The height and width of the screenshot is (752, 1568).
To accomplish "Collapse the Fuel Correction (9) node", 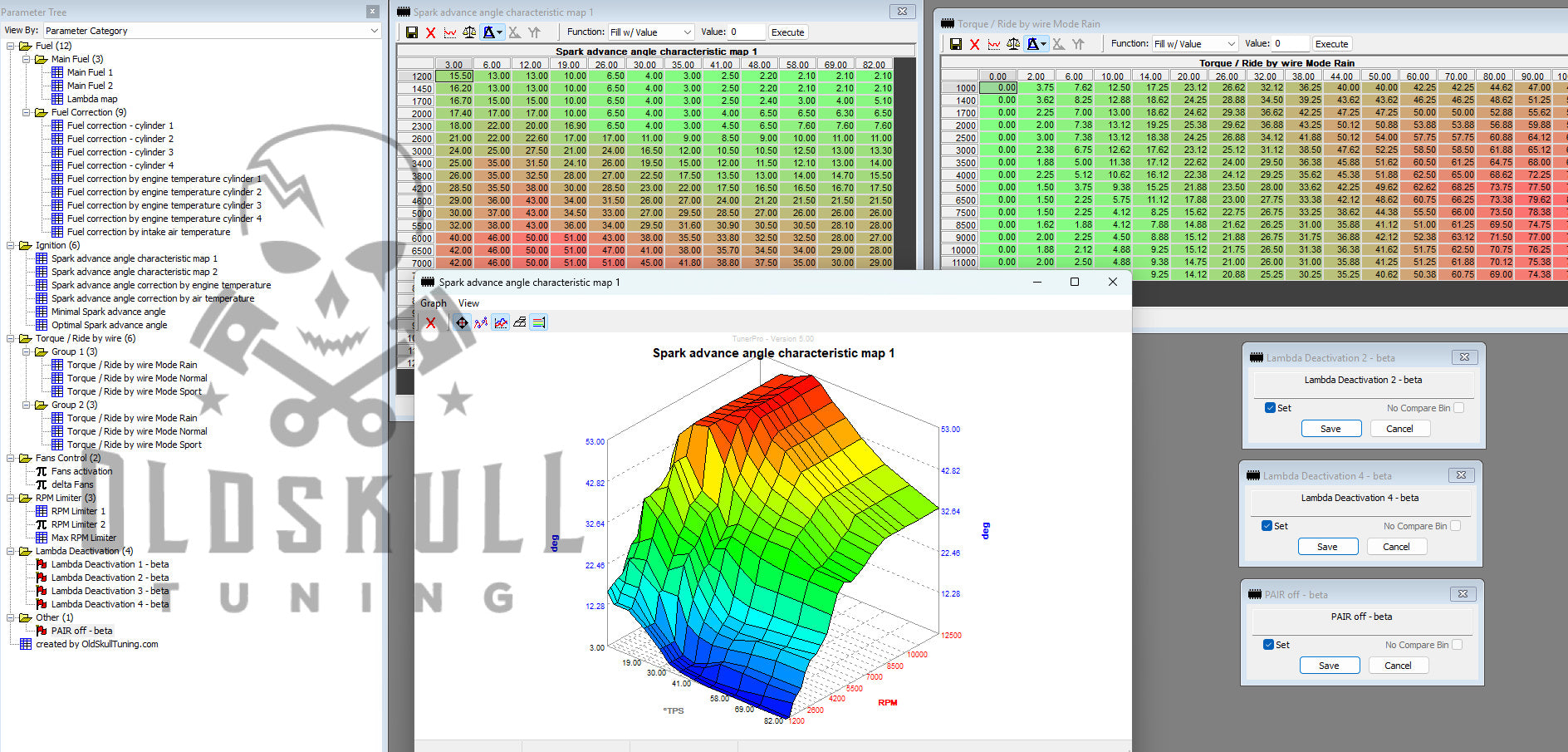I will tap(27, 112).
